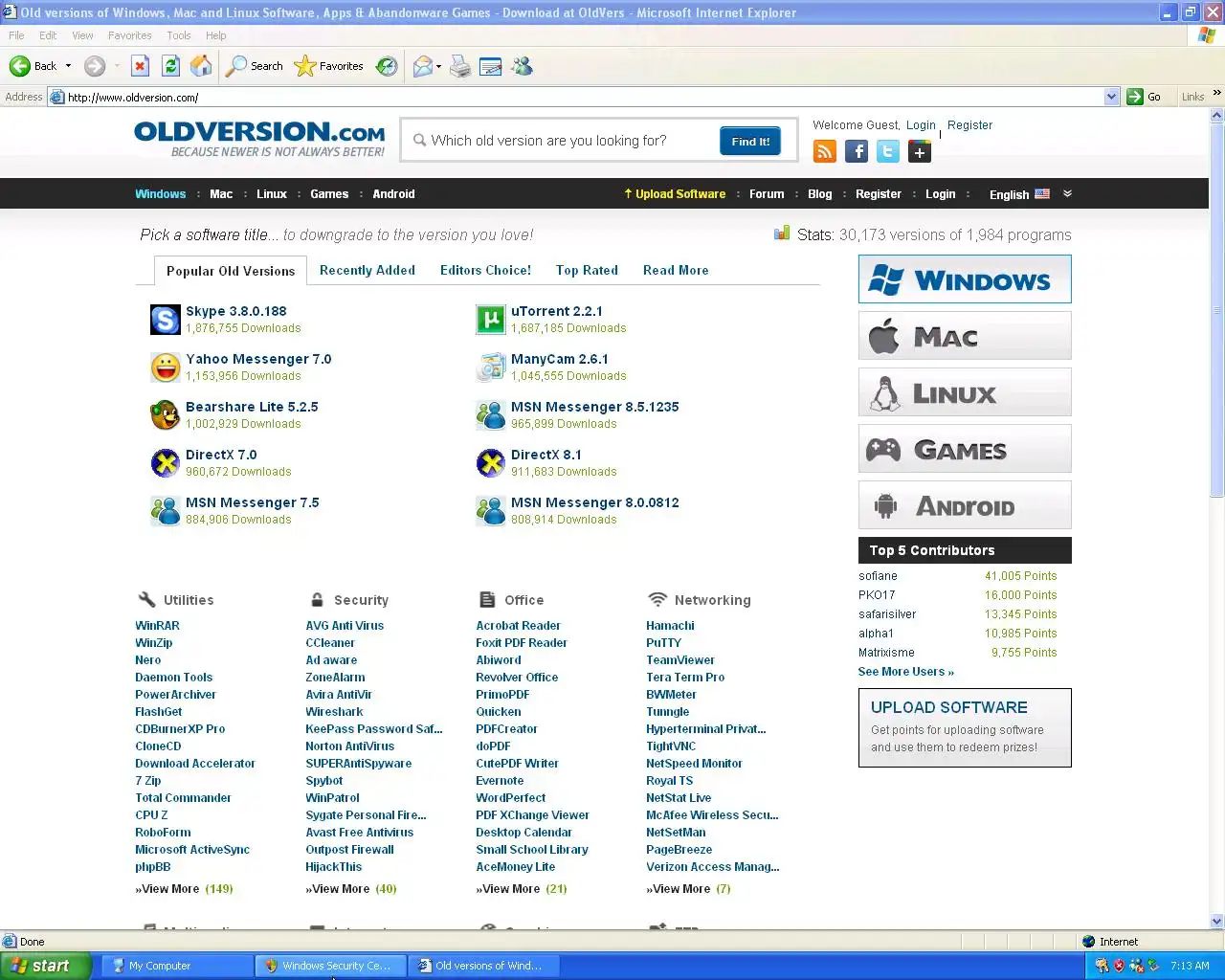
Task: Open the WinRAR utilities link
Action: click(157, 626)
